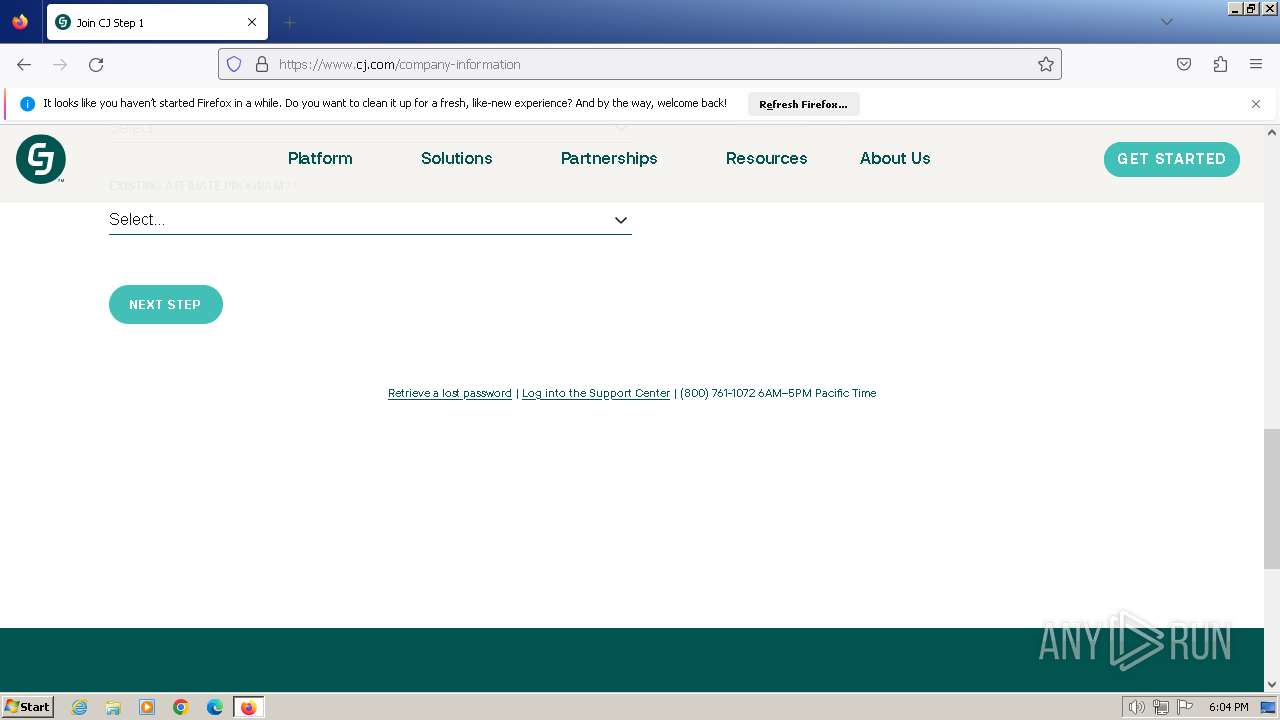Screen dimensions: 1280x720
Task: Click the Refresh Firefox... button
Action: [803, 104]
